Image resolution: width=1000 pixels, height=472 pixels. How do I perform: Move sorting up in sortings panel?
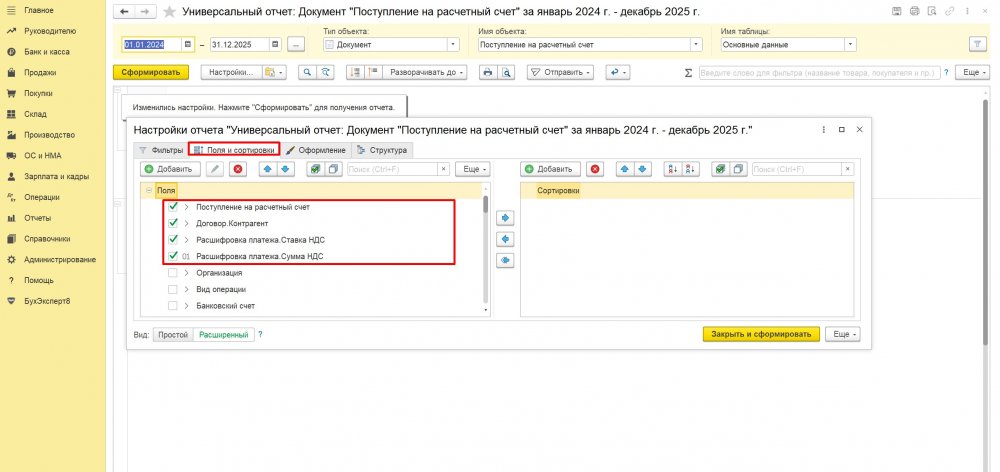click(624, 169)
